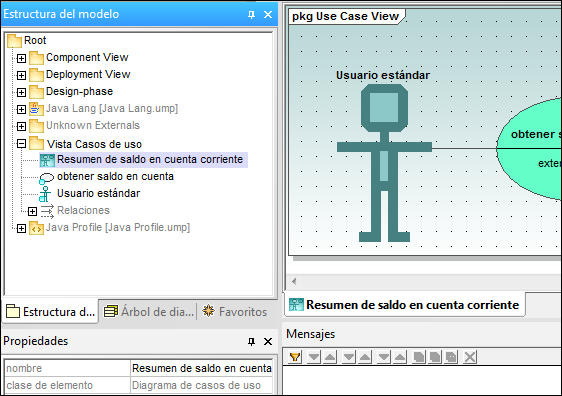Click the Component View folder icon
Image resolution: width=562 pixels, height=396 pixels.
[36, 58]
